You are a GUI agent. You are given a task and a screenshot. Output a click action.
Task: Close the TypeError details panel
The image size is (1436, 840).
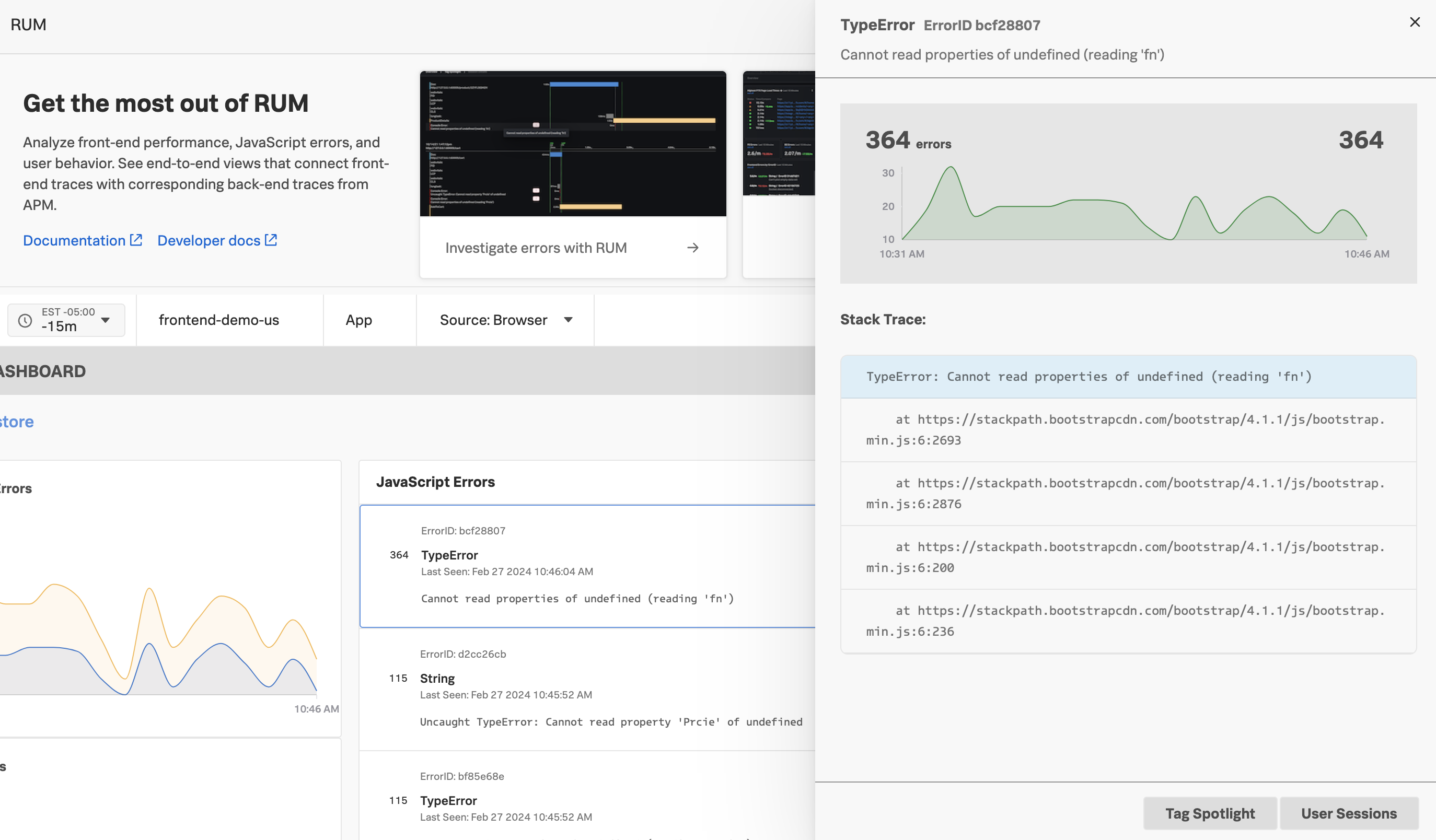(1415, 22)
